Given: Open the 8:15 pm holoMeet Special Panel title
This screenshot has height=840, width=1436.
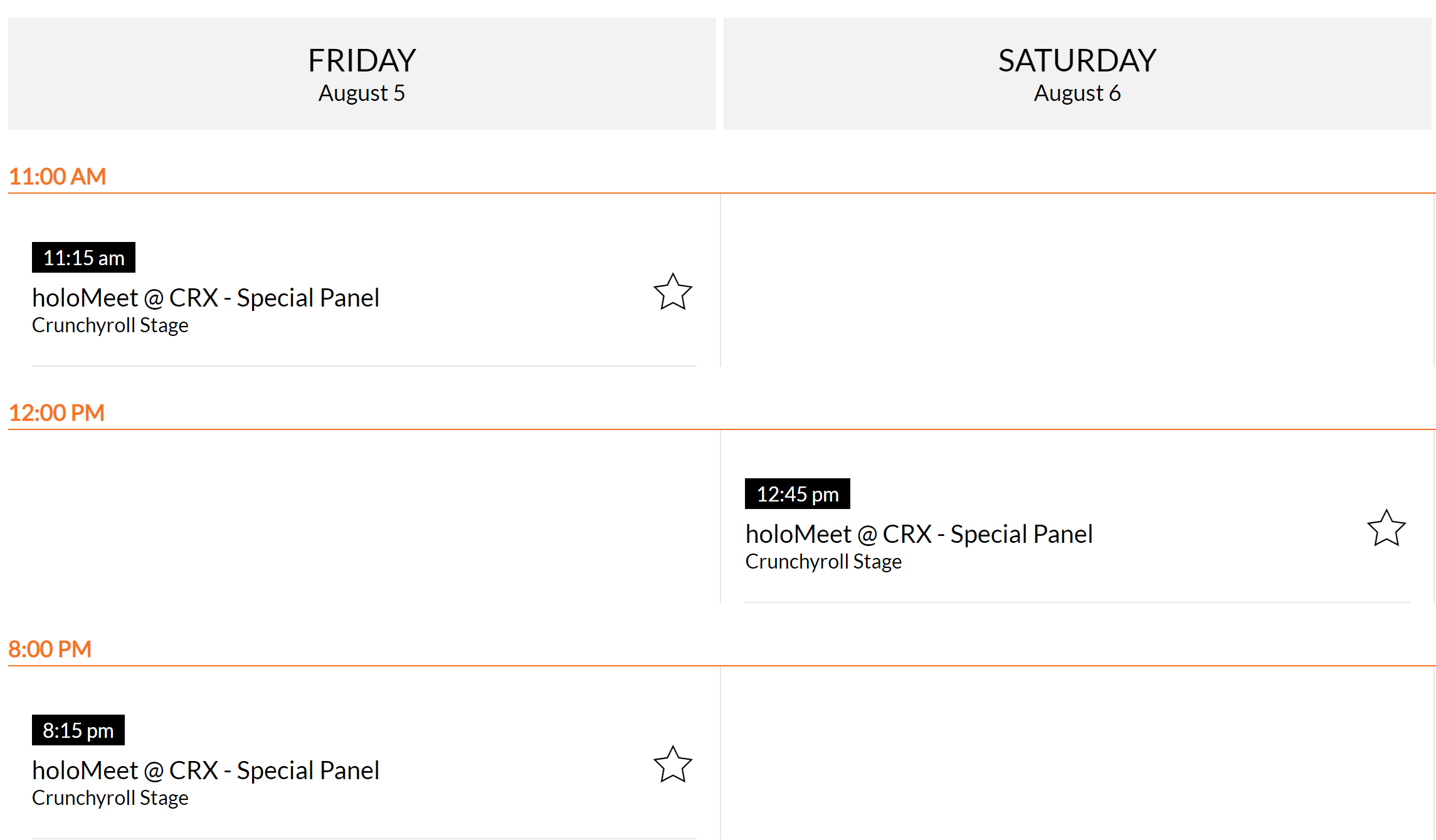Looking at the screenshot, I should [x=206, y=770].
